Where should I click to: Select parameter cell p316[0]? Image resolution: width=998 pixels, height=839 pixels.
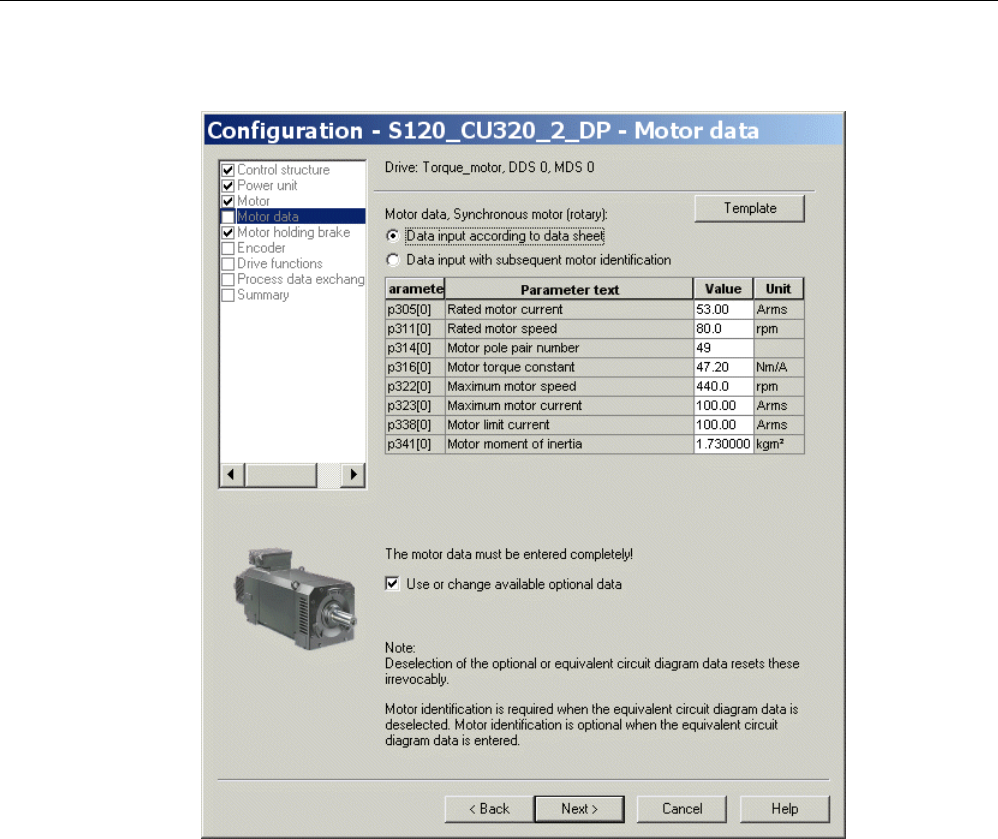point(415,367)
